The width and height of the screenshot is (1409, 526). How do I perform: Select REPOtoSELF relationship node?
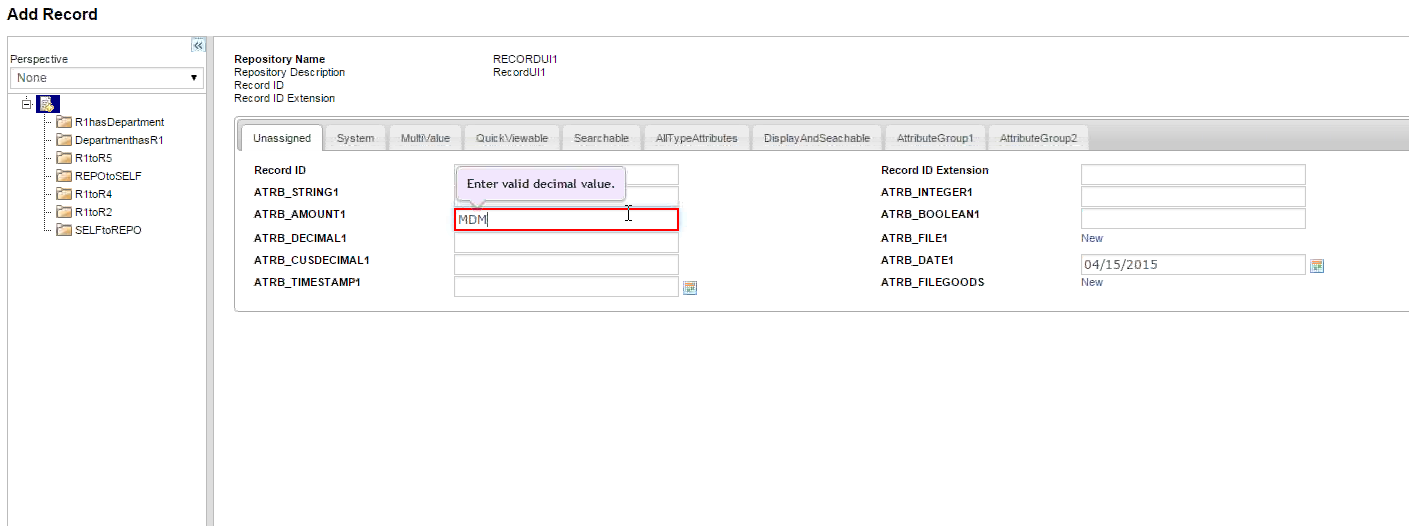108,176
